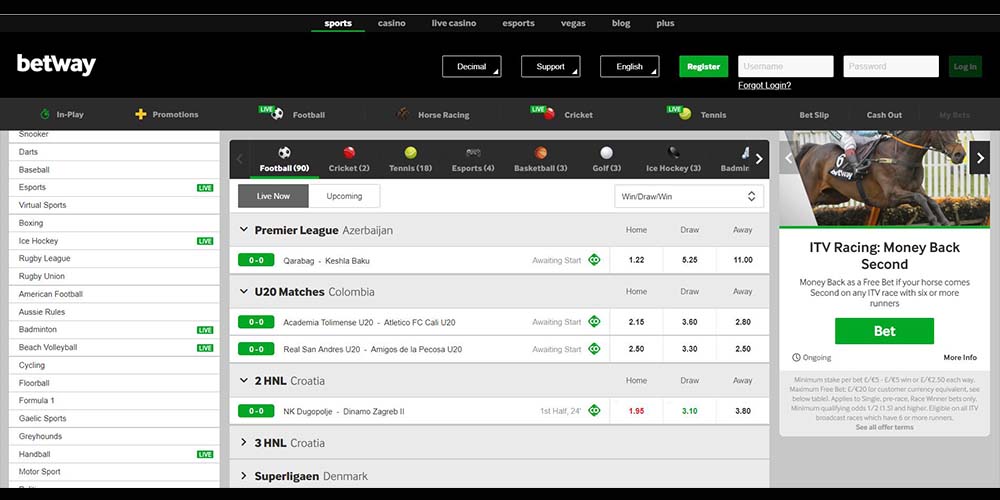Click the green Register button

[x=703, y=67]
